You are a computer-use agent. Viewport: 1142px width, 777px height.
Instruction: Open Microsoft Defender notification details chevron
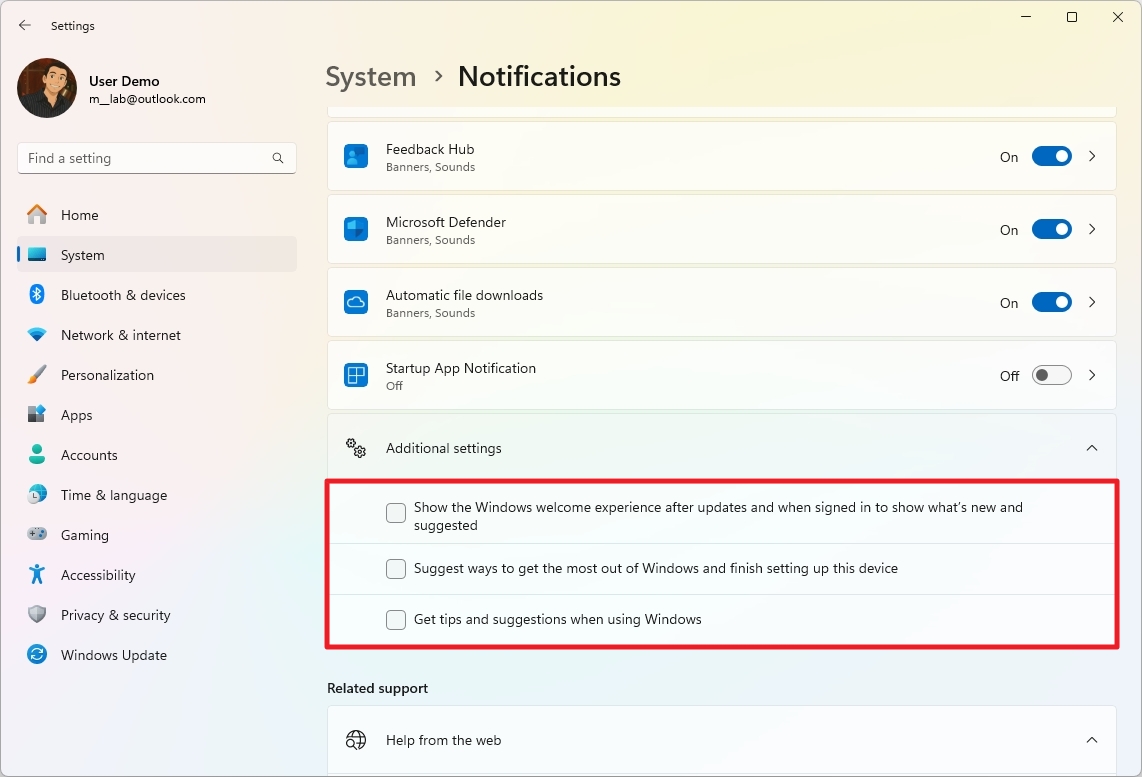click(1092, 230)
